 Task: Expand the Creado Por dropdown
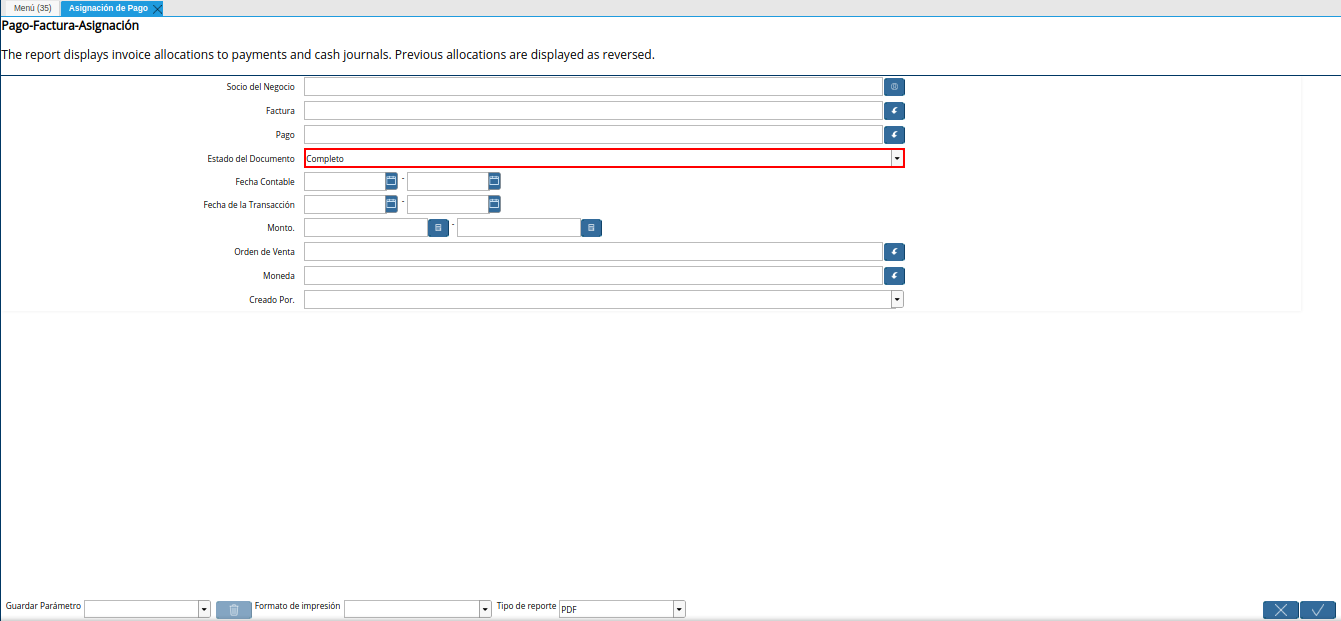coord(897,299)
